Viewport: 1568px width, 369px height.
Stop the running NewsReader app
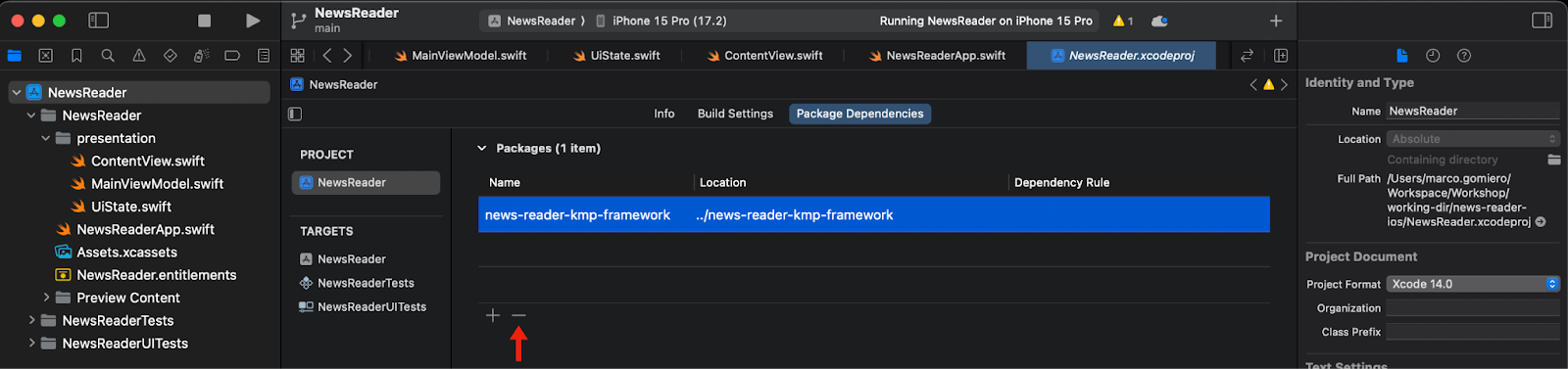point(204,21)
